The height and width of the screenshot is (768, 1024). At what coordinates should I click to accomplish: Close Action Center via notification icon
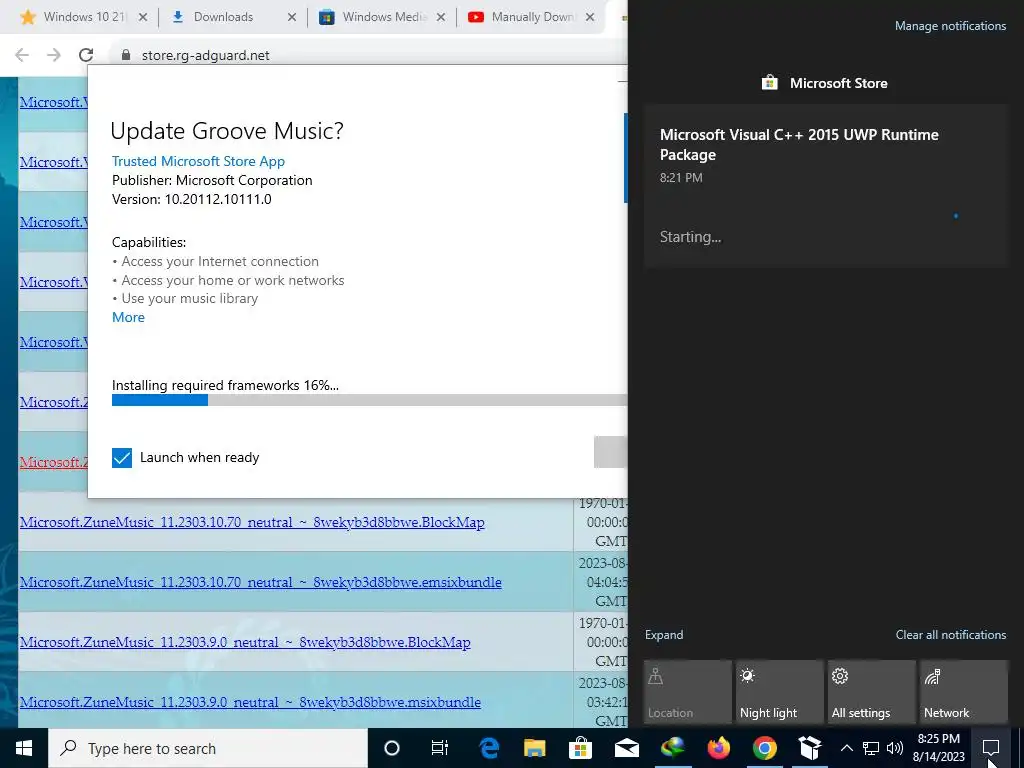[x=991, y=748]
